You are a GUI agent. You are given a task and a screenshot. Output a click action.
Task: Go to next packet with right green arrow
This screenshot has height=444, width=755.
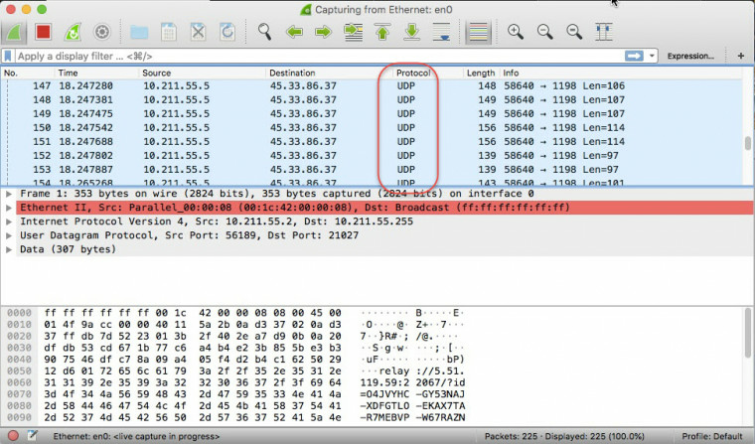tap(324, 32)
